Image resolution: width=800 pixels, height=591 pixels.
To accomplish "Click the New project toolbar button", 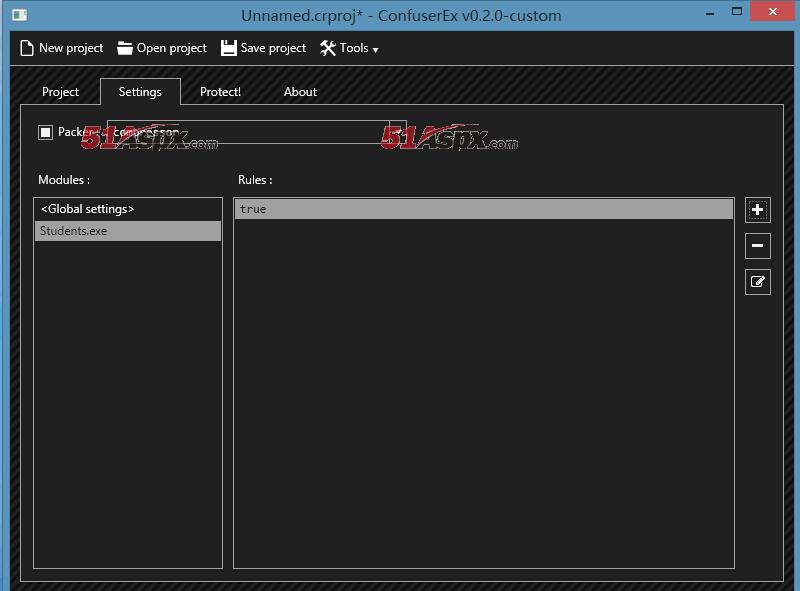I will pyautogui.click(x=61, y=48).
